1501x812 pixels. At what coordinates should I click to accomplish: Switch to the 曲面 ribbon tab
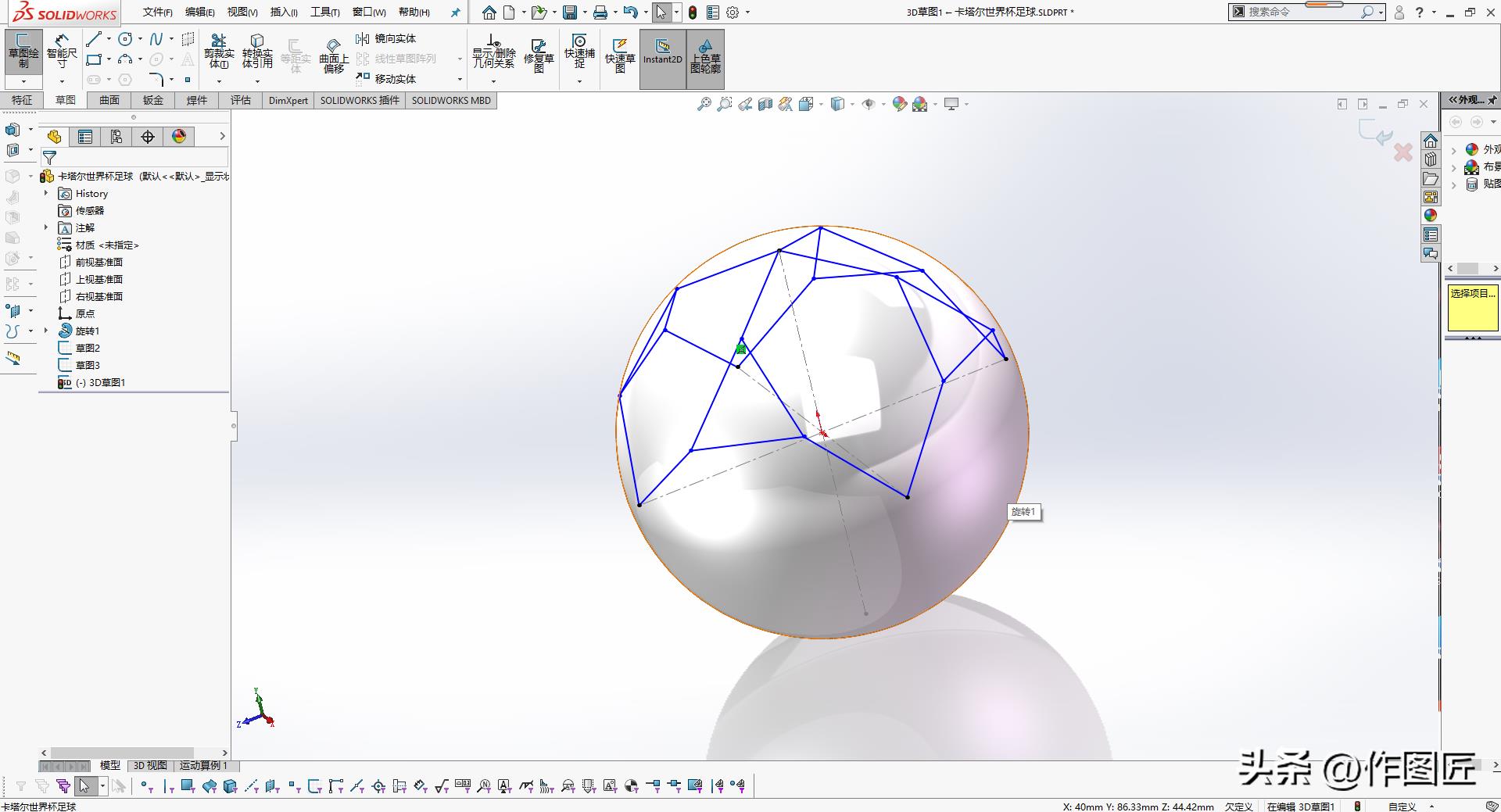[x=109, y=100]
